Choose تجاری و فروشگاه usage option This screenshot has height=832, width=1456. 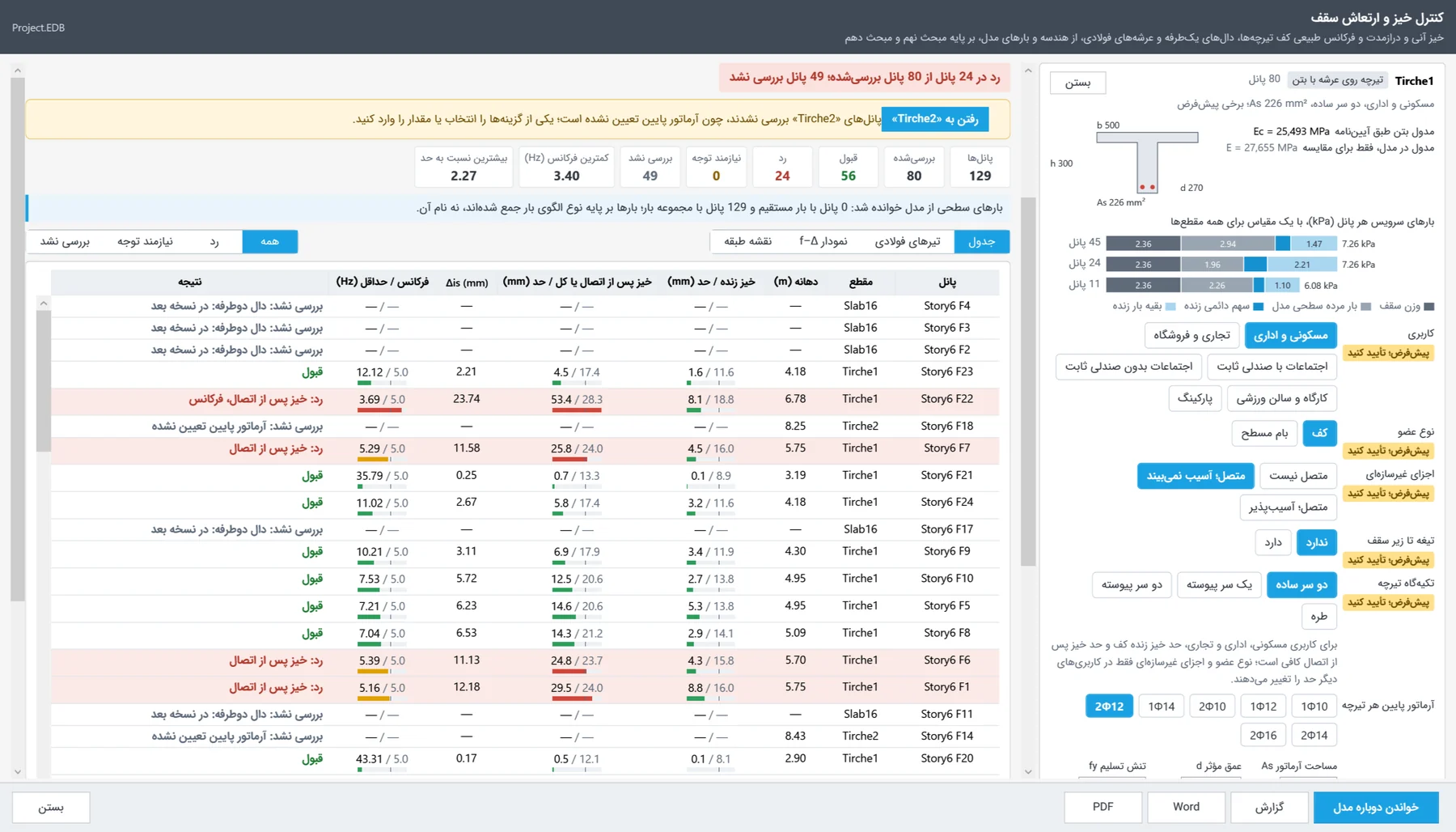(x=1191, y=335)
